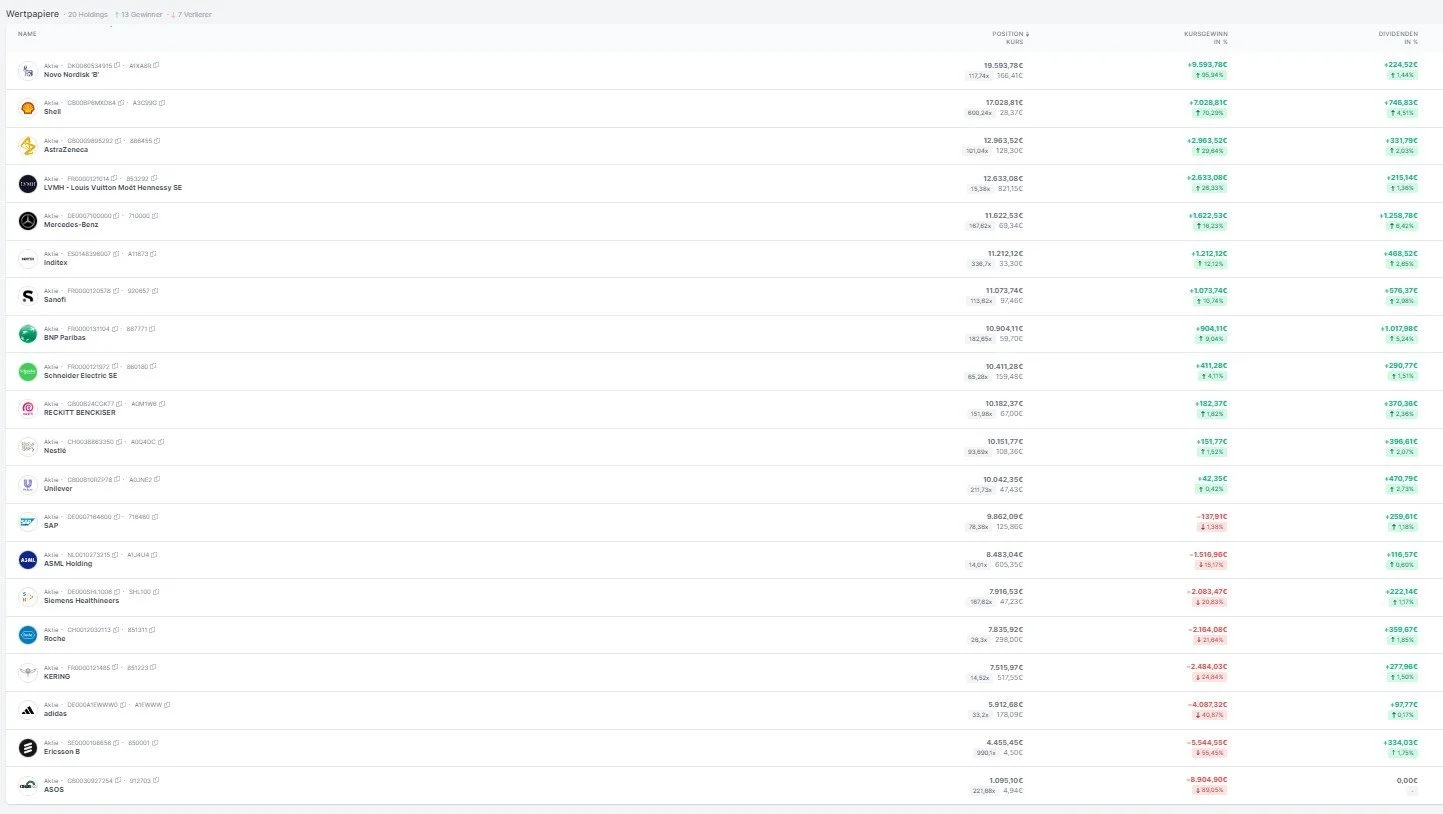This screenshot has width=1443, height=814.
Task: Click LVMH position value 12.633,08€
Action: pyautogui.click(x=1004, y=178)
